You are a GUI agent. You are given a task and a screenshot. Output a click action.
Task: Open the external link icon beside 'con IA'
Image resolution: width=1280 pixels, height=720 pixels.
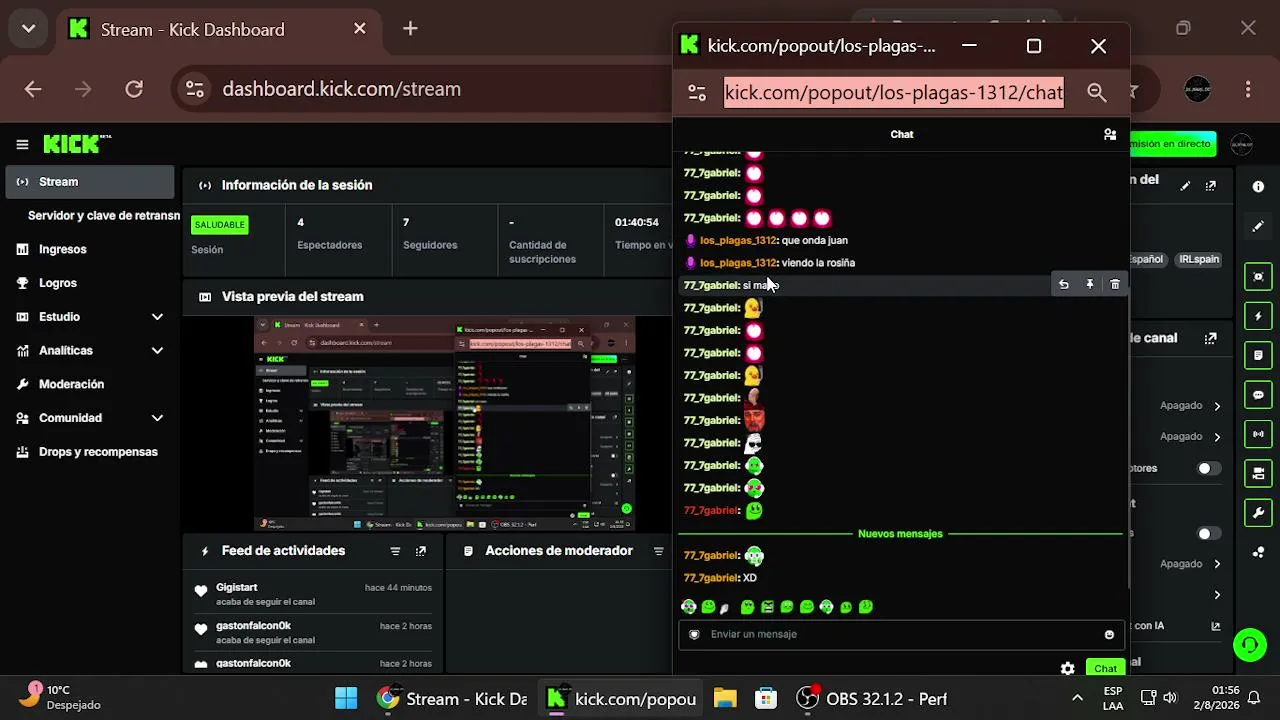coord(1216,626)
